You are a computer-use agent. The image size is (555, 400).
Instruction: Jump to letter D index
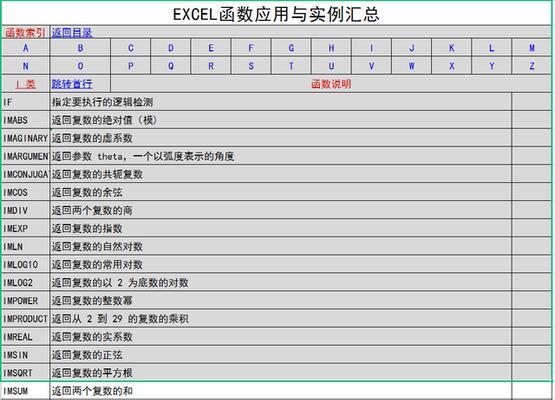171,48
